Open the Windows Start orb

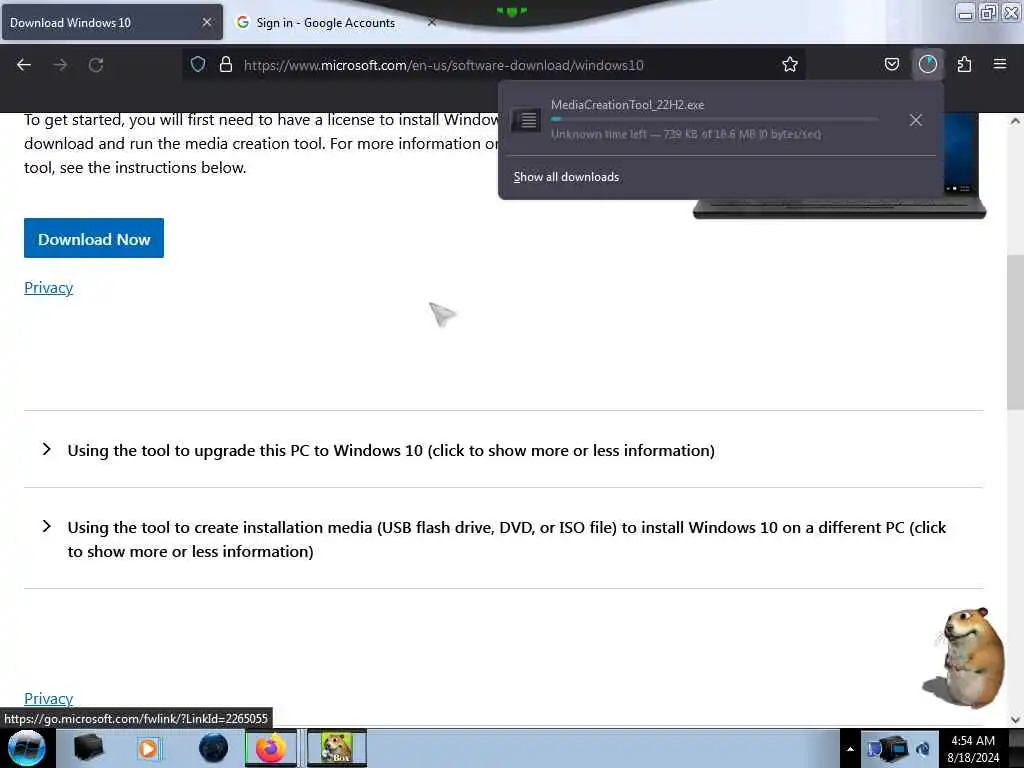pos(27,748)
